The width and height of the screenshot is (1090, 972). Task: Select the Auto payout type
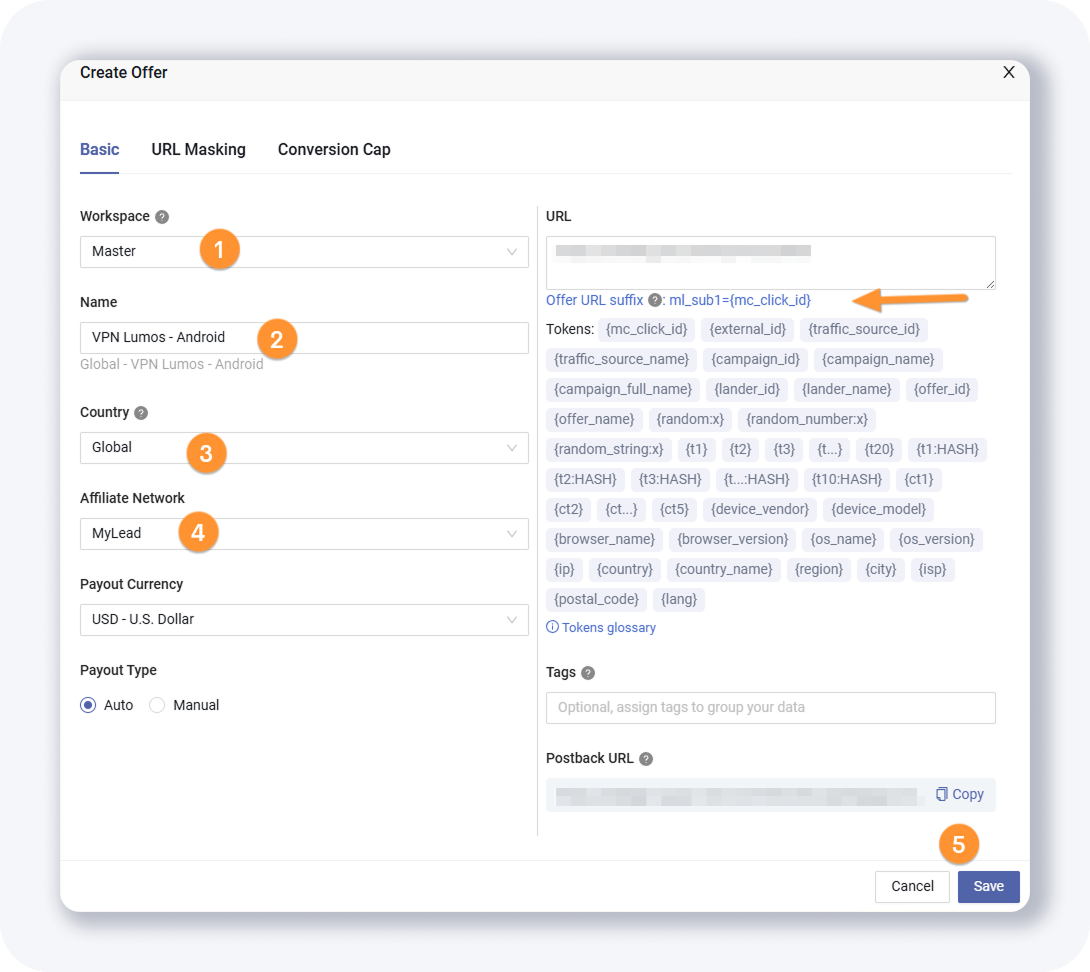coord(88,705)
